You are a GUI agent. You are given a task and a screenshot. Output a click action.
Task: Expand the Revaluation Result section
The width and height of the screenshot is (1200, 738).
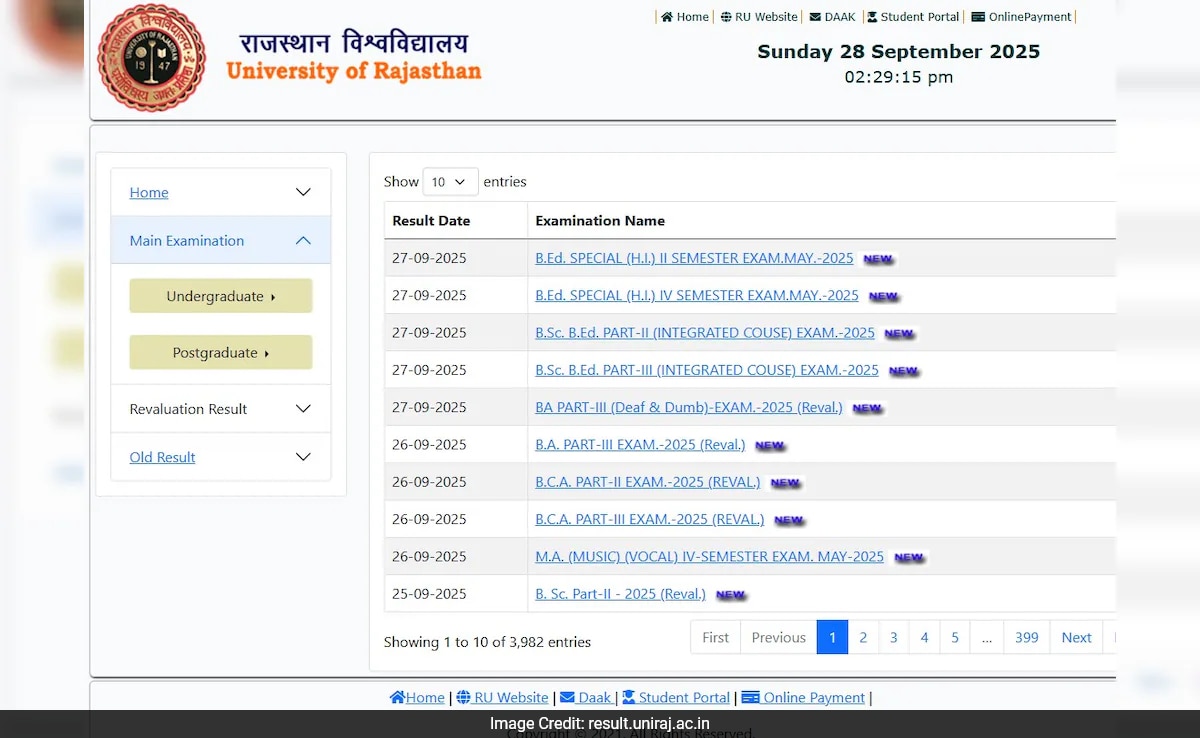(x=303, y=409)
